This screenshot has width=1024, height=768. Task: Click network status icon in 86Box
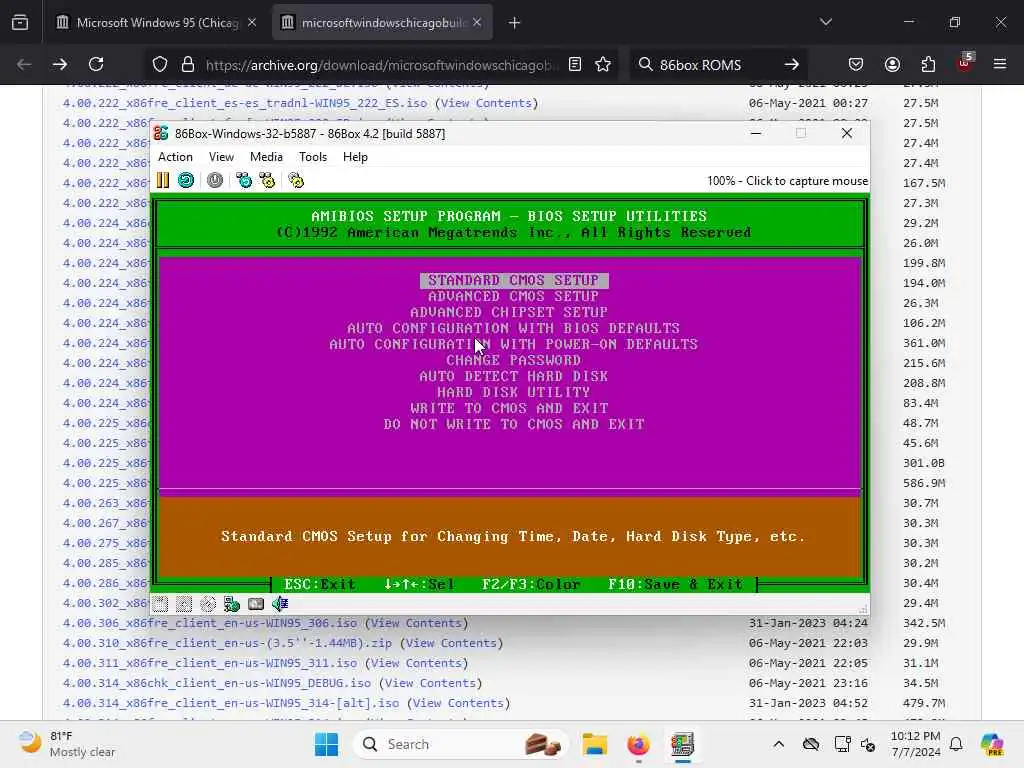point(232,604)
